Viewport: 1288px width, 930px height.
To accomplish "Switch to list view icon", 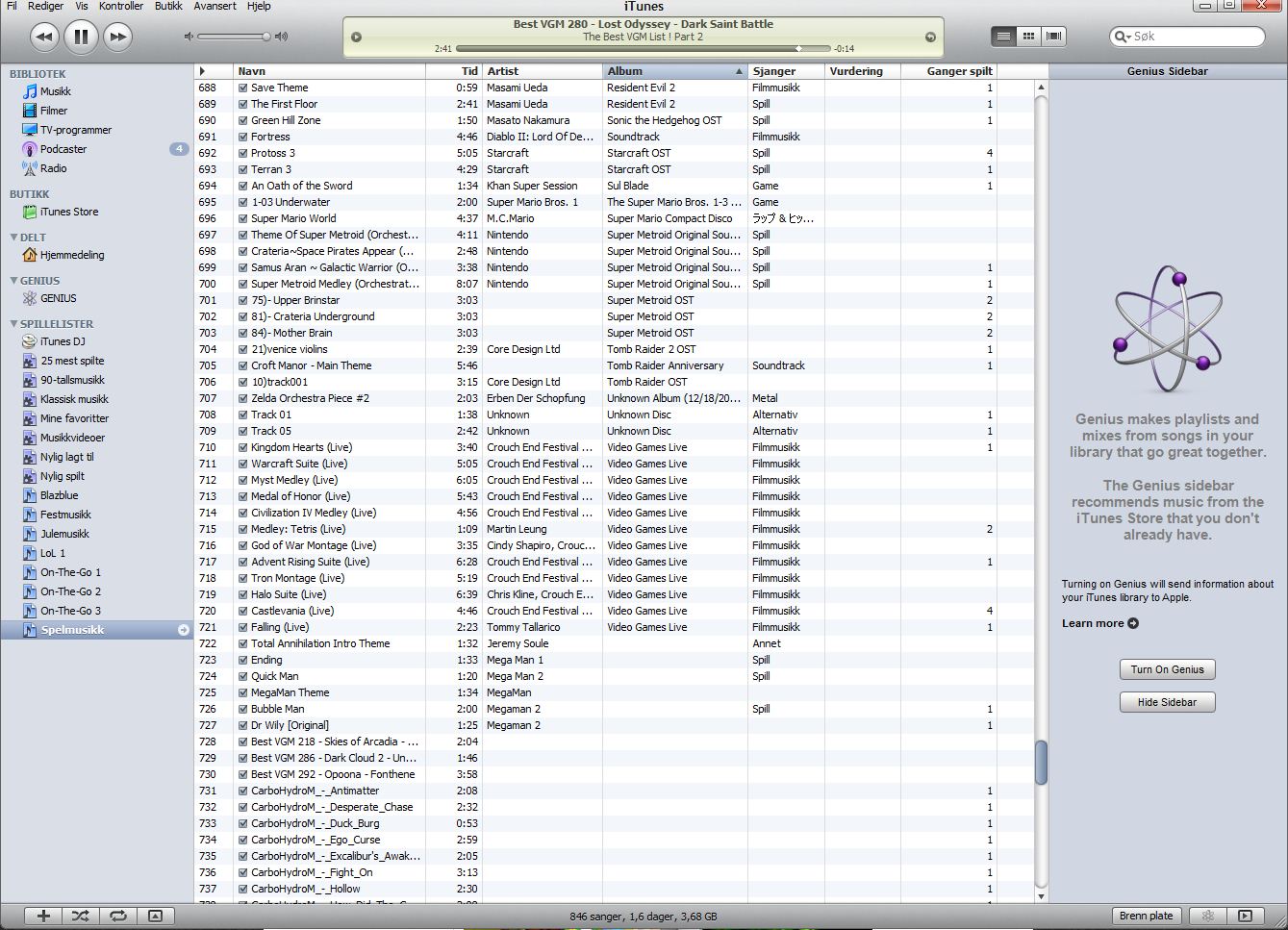I will tap(1003, 36).
